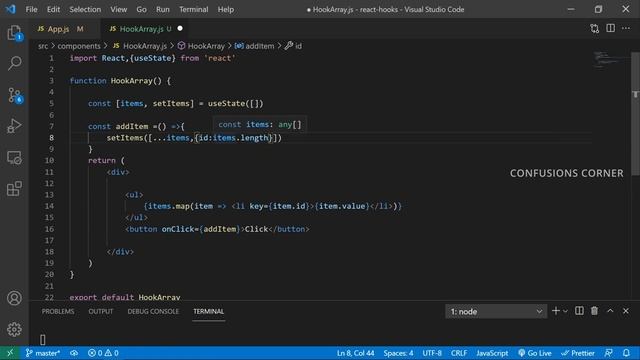Click CRLF end of line selector
Image resolution: width=640 pixels, height=360 pixels.
(459, 353)
